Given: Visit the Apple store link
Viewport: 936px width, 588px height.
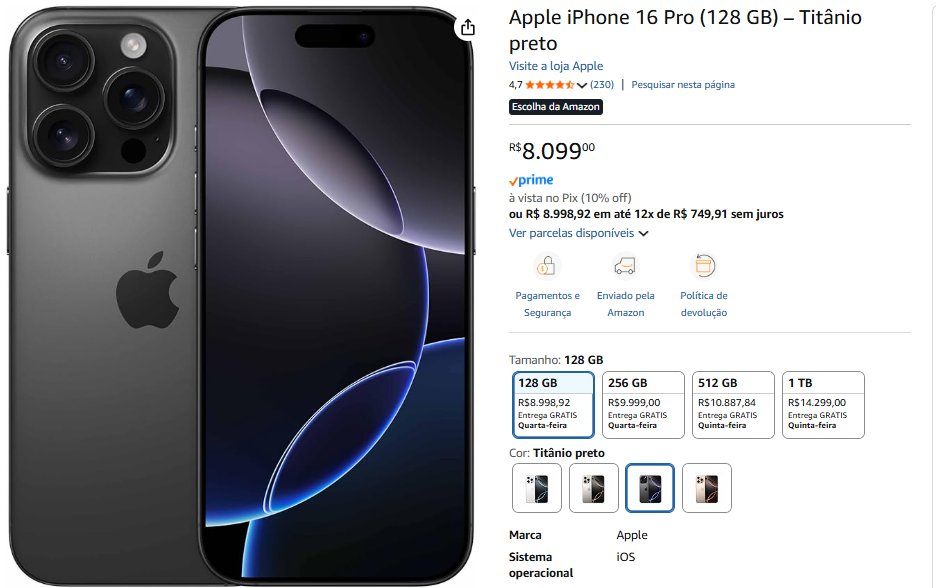Looking at the screenshot, I should click(x=556, y=66).
